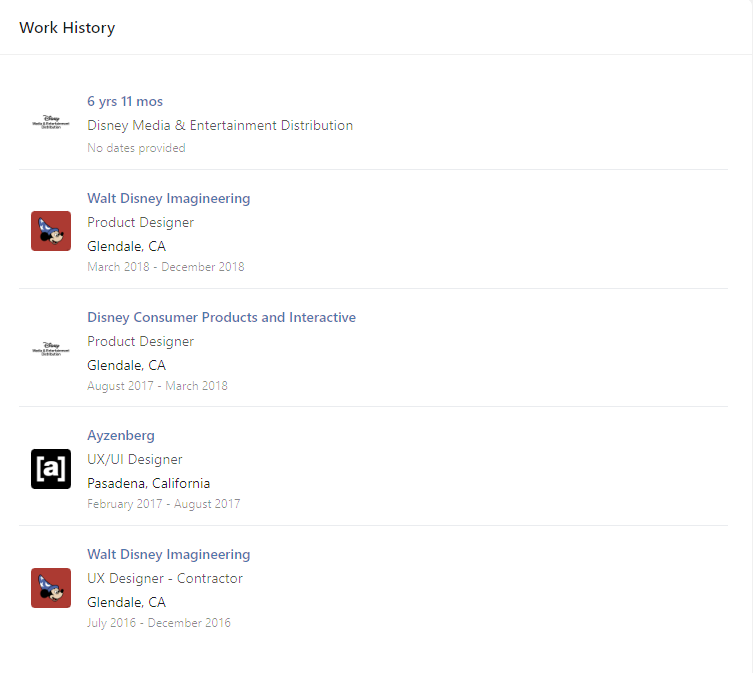Click Mickey logo beside the UX Designer - Contractor entry
Image resolution: width=753 pixels, height=673 pixels.
(51, 588)
